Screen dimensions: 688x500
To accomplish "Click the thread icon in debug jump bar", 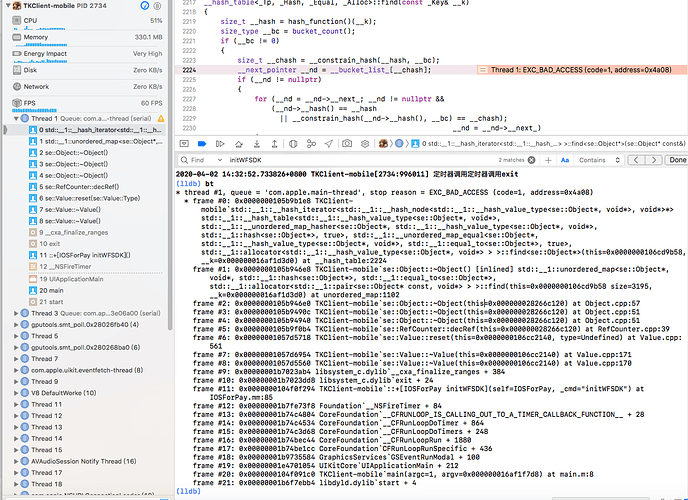I will coord(399,143).
